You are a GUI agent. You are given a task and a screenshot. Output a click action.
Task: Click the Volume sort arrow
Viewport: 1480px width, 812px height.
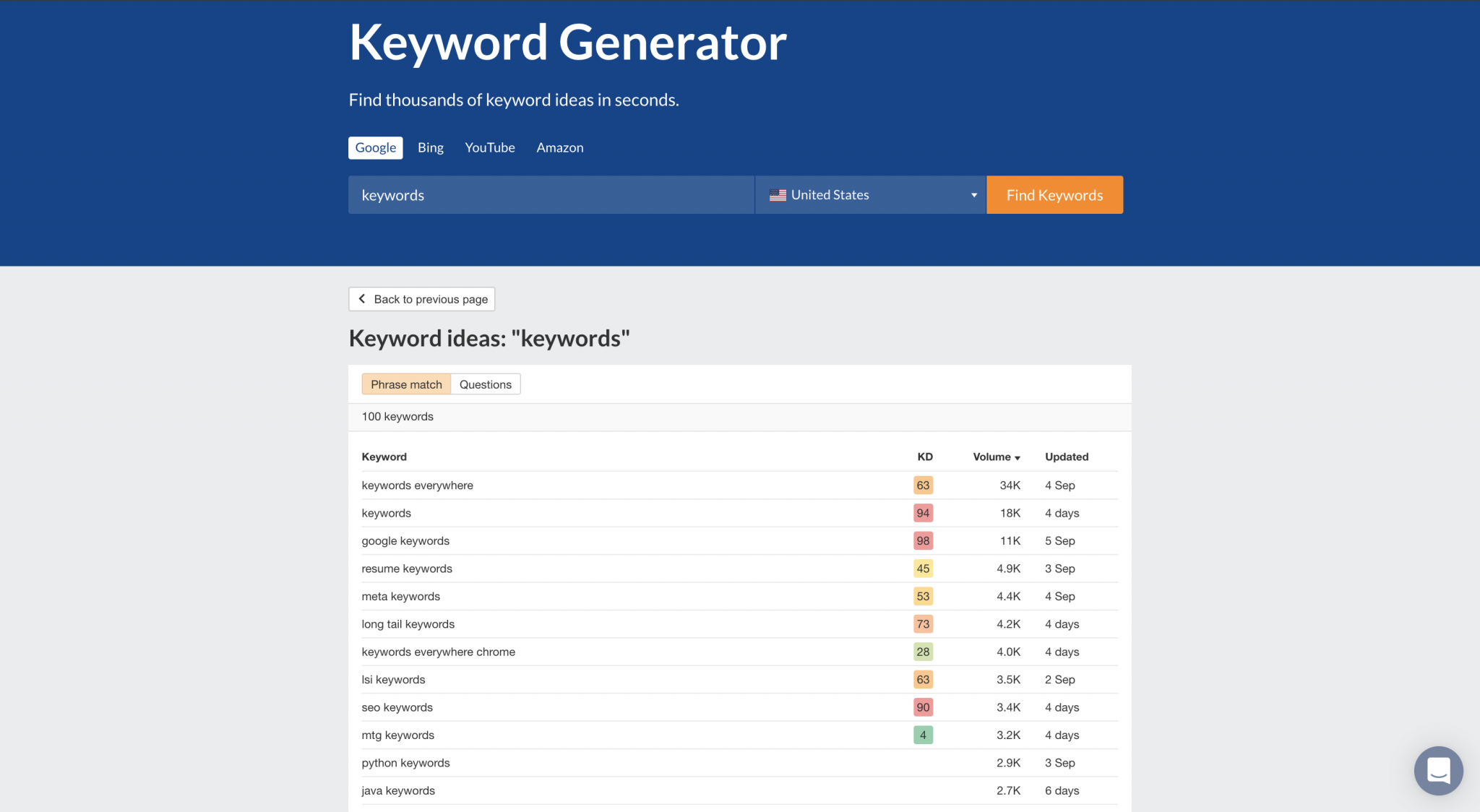pyautogui.click(x=1017, y=458)
